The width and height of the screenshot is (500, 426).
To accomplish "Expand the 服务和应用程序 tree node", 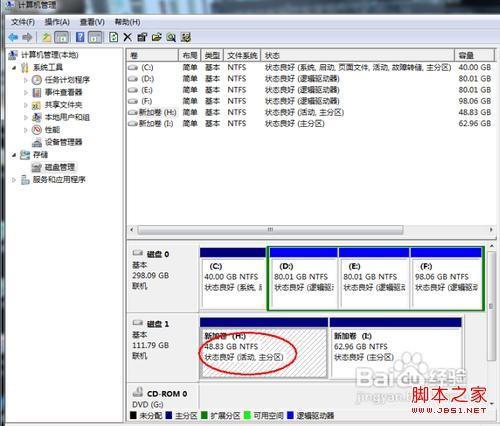I will pyautogui.click(x=14, y=180).
